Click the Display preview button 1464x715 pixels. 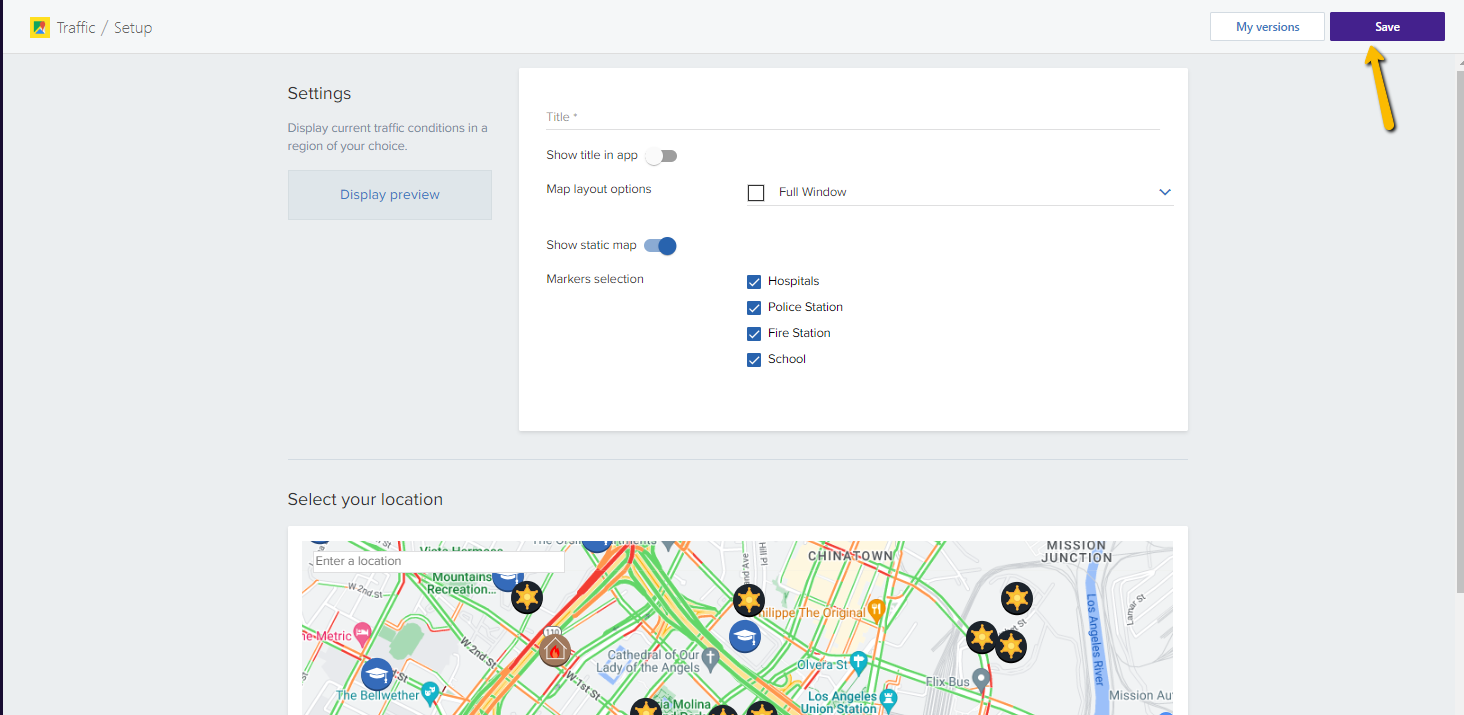click(389, 195)
